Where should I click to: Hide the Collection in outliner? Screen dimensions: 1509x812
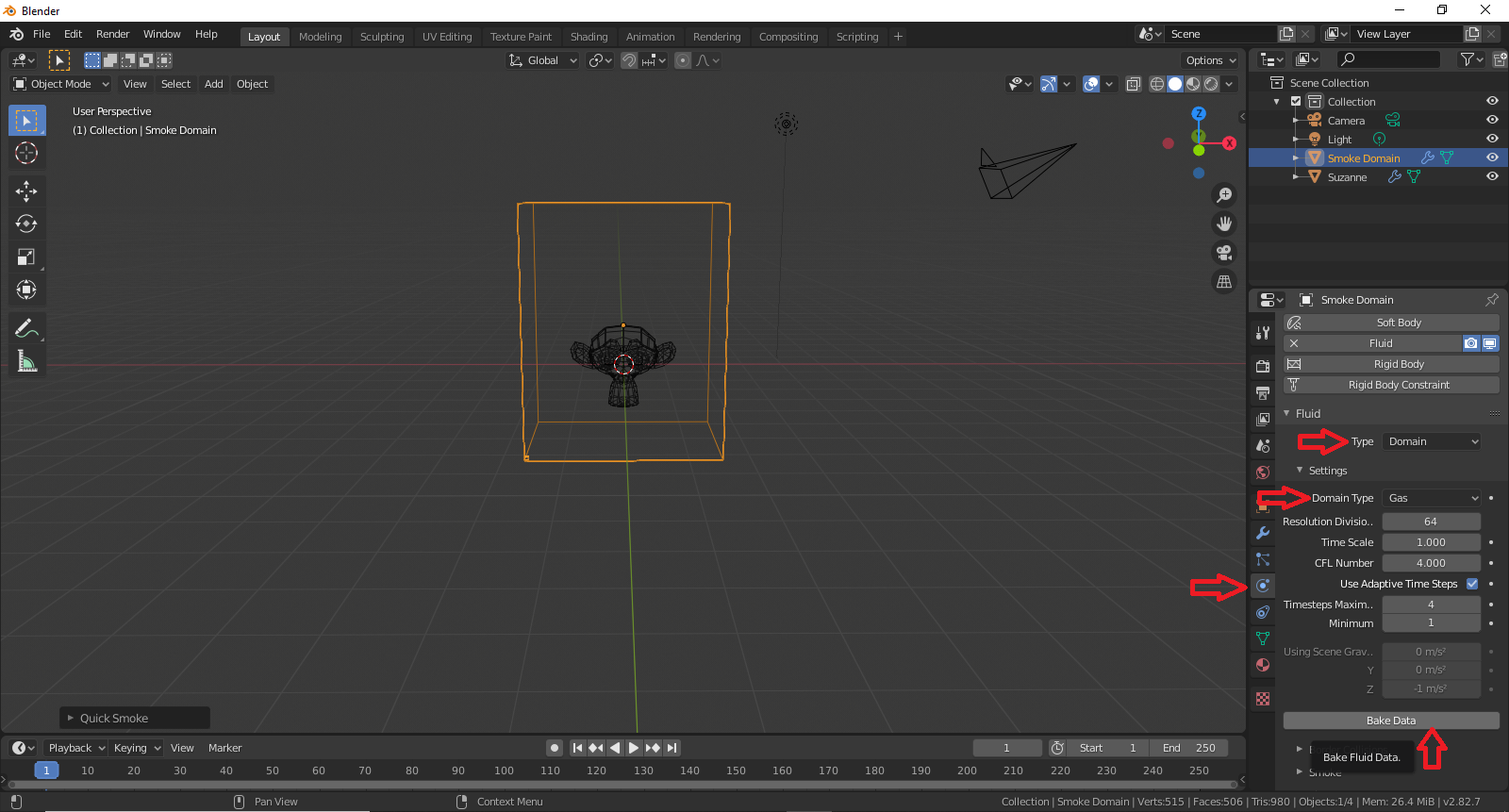pos(1492,102)
